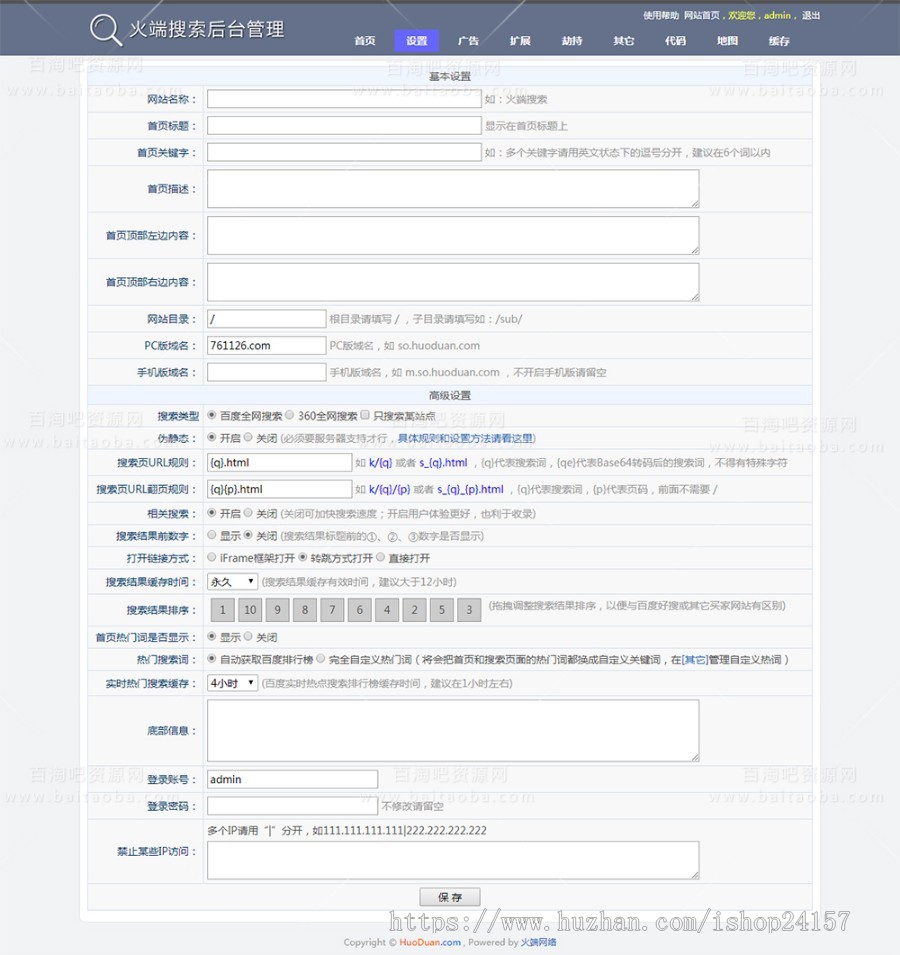Image resolution: width=900 pixels, height=955 pixels.
Task: Select 伪静态 开启 radio button
Action: point(212,437)
